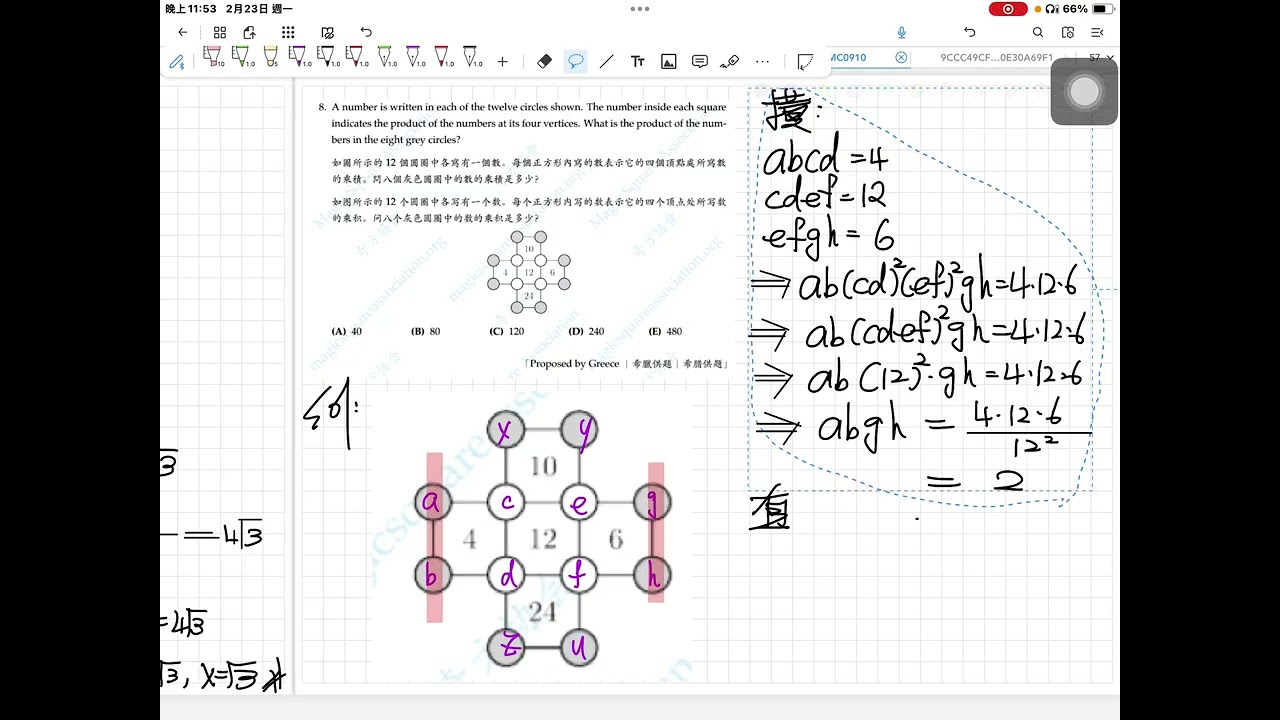Click the undo arrow near microphone

pyautogui.click(x=969, y=33)
